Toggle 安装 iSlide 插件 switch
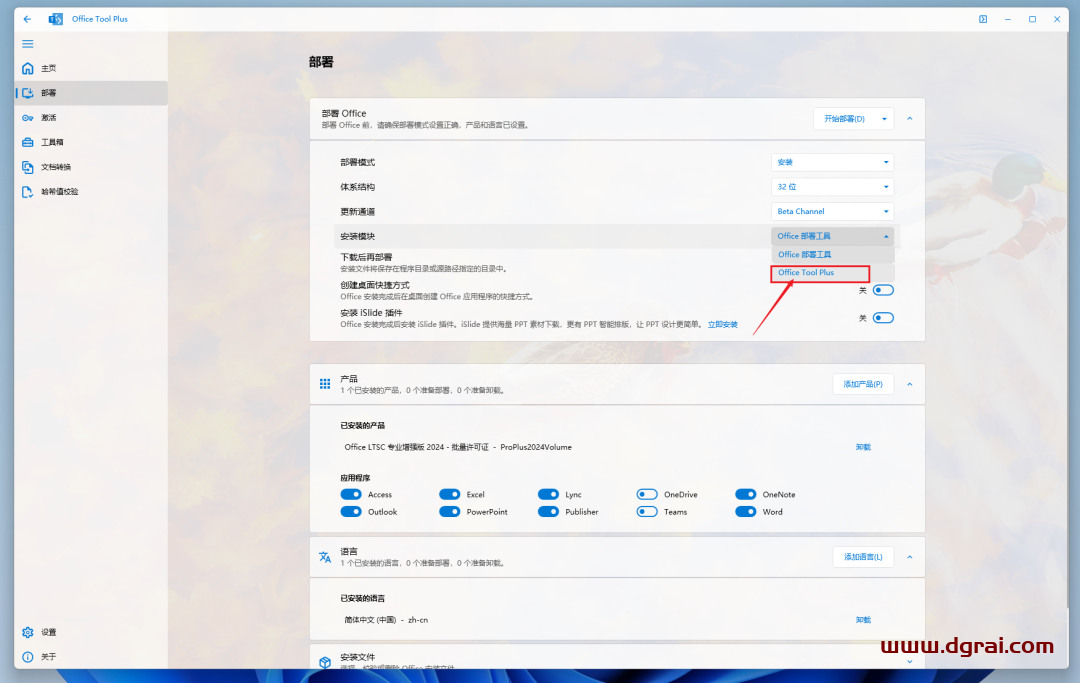The image size is (1080, 683). click(883, 318)
